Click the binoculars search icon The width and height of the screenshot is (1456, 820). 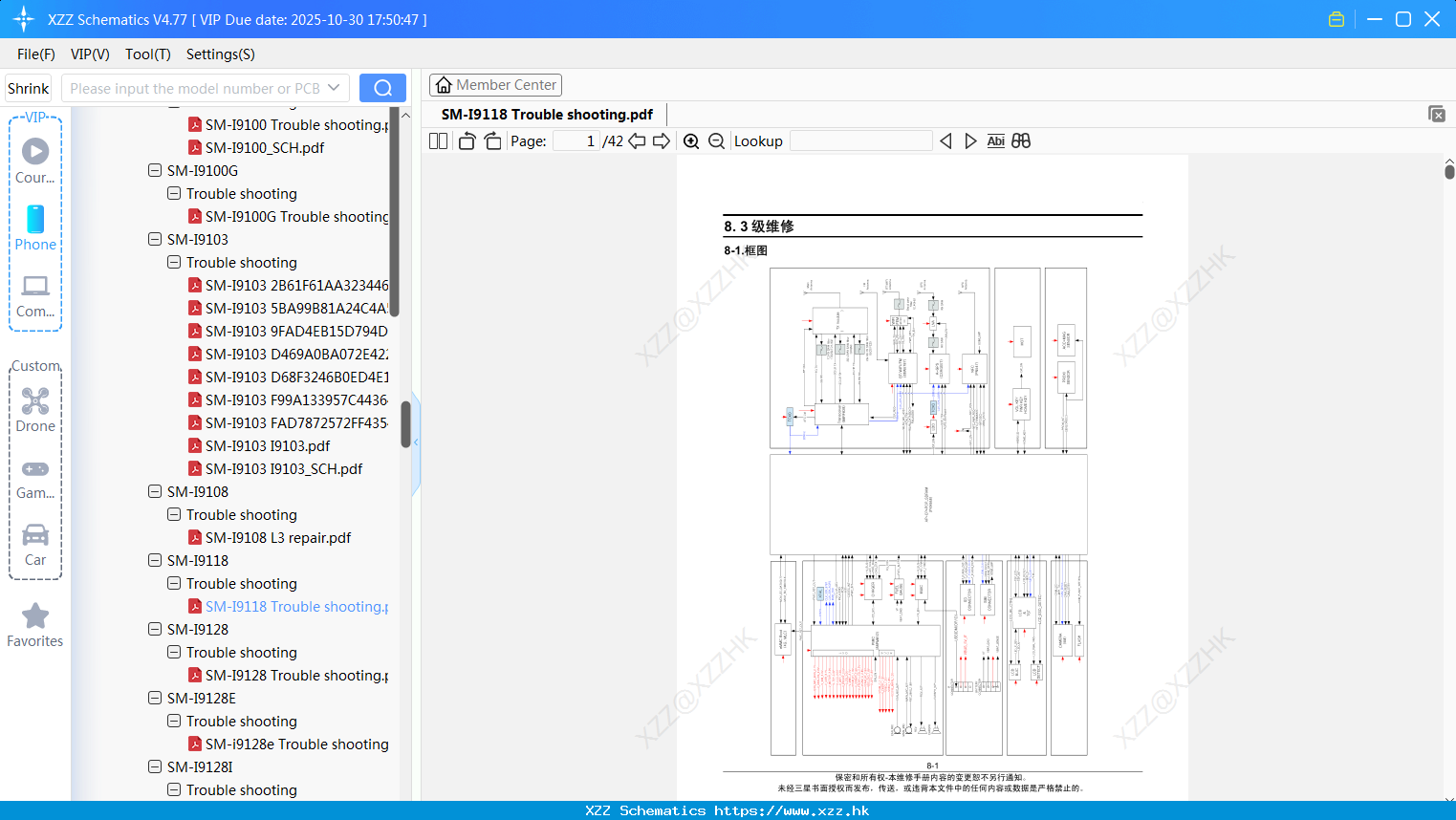1021,141
